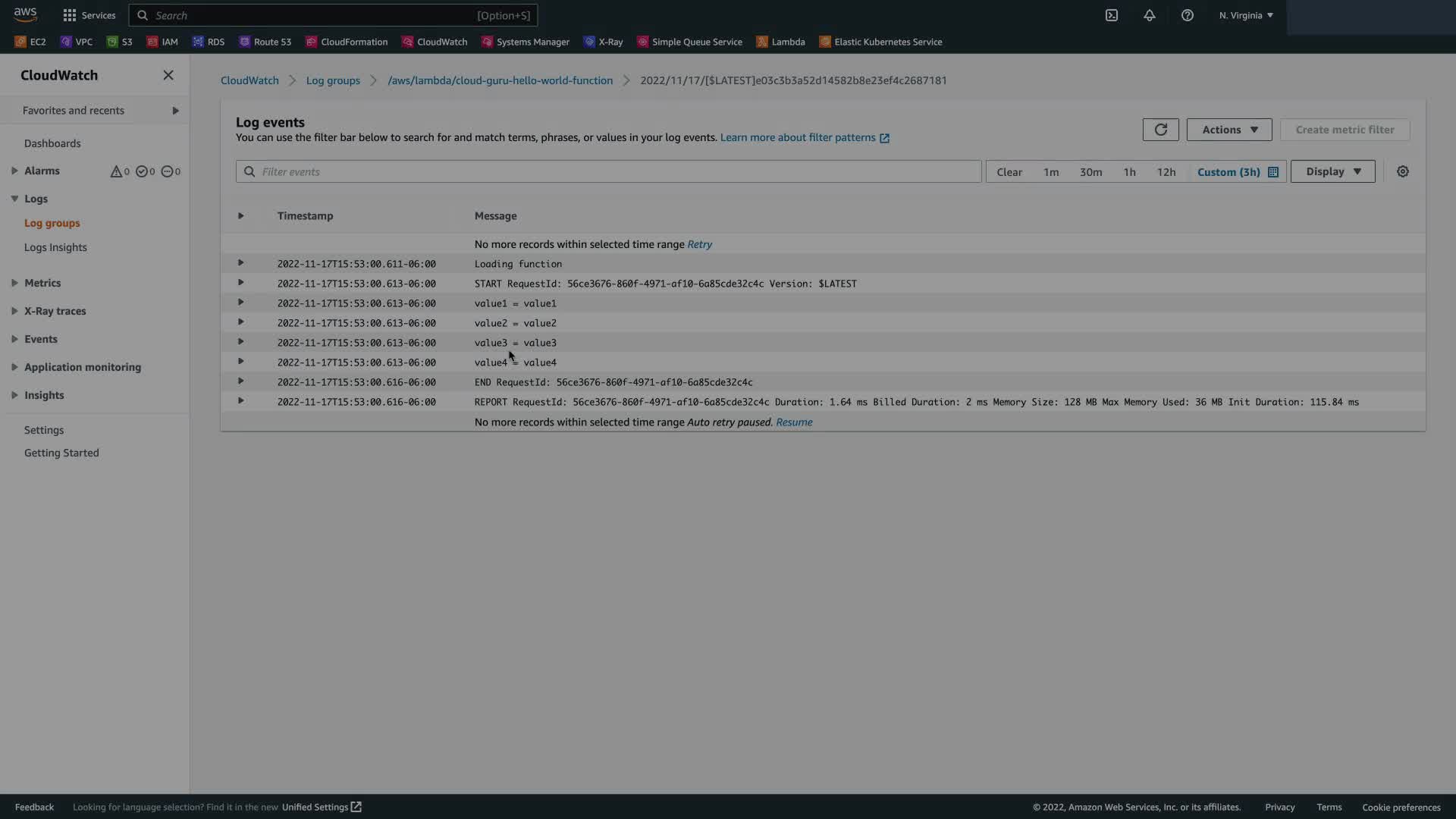Expand the REPORT RequestId log row
This screenshot has width=1456, height=819.
pyautogui.click(x=240, y=401)
